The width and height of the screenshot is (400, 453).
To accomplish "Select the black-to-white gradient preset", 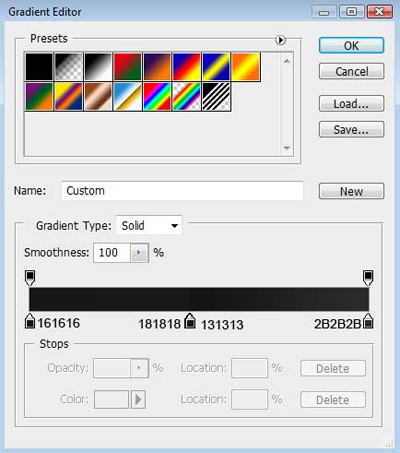I will 98,67.
